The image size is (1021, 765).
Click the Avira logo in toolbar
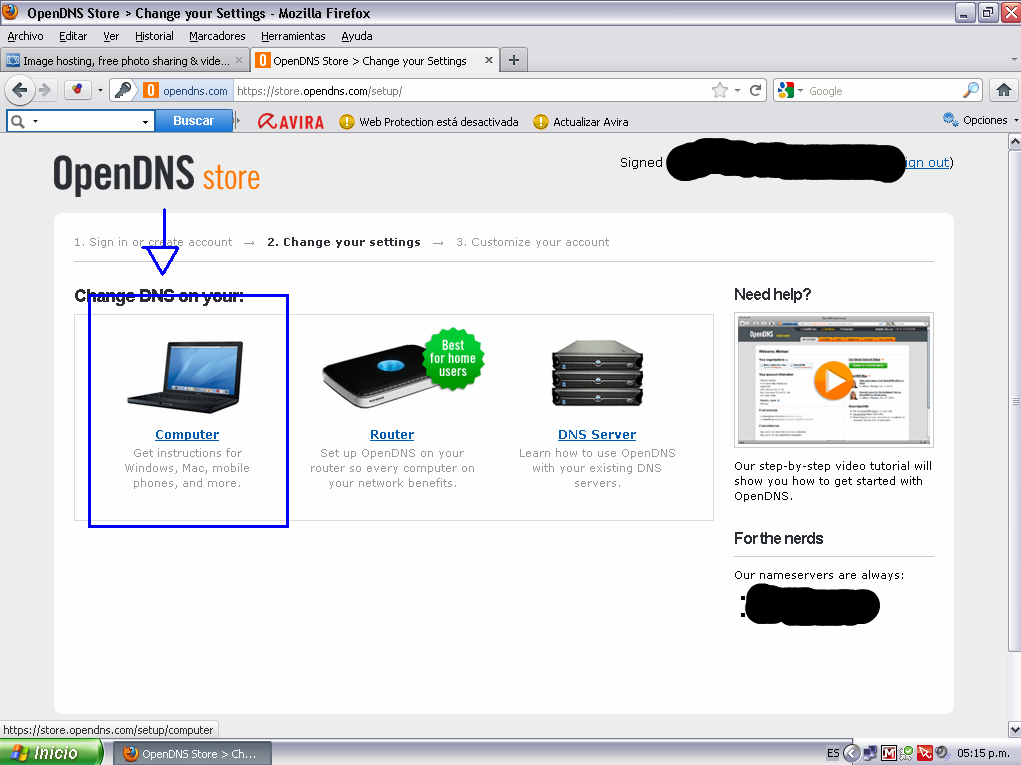click(290, 122)
